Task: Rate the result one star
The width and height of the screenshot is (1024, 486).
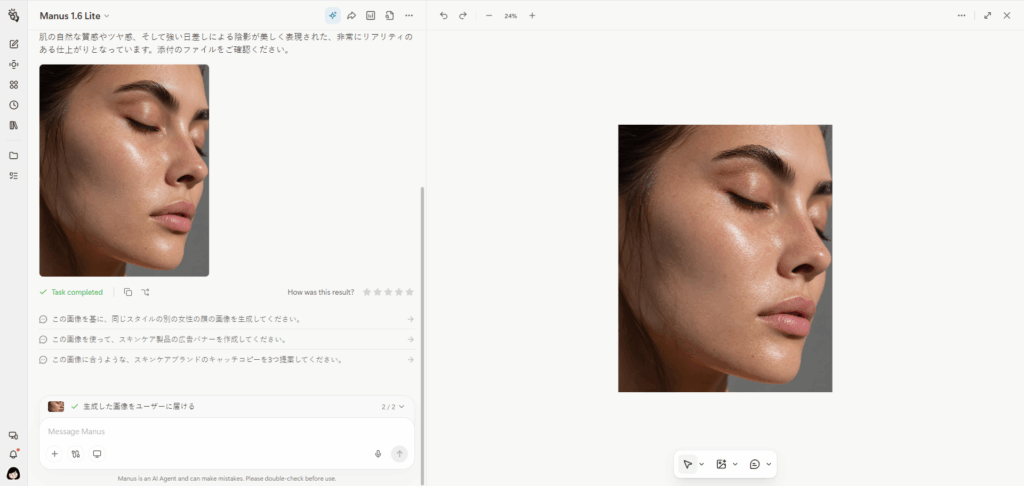Action: click(x=367, y=292)
